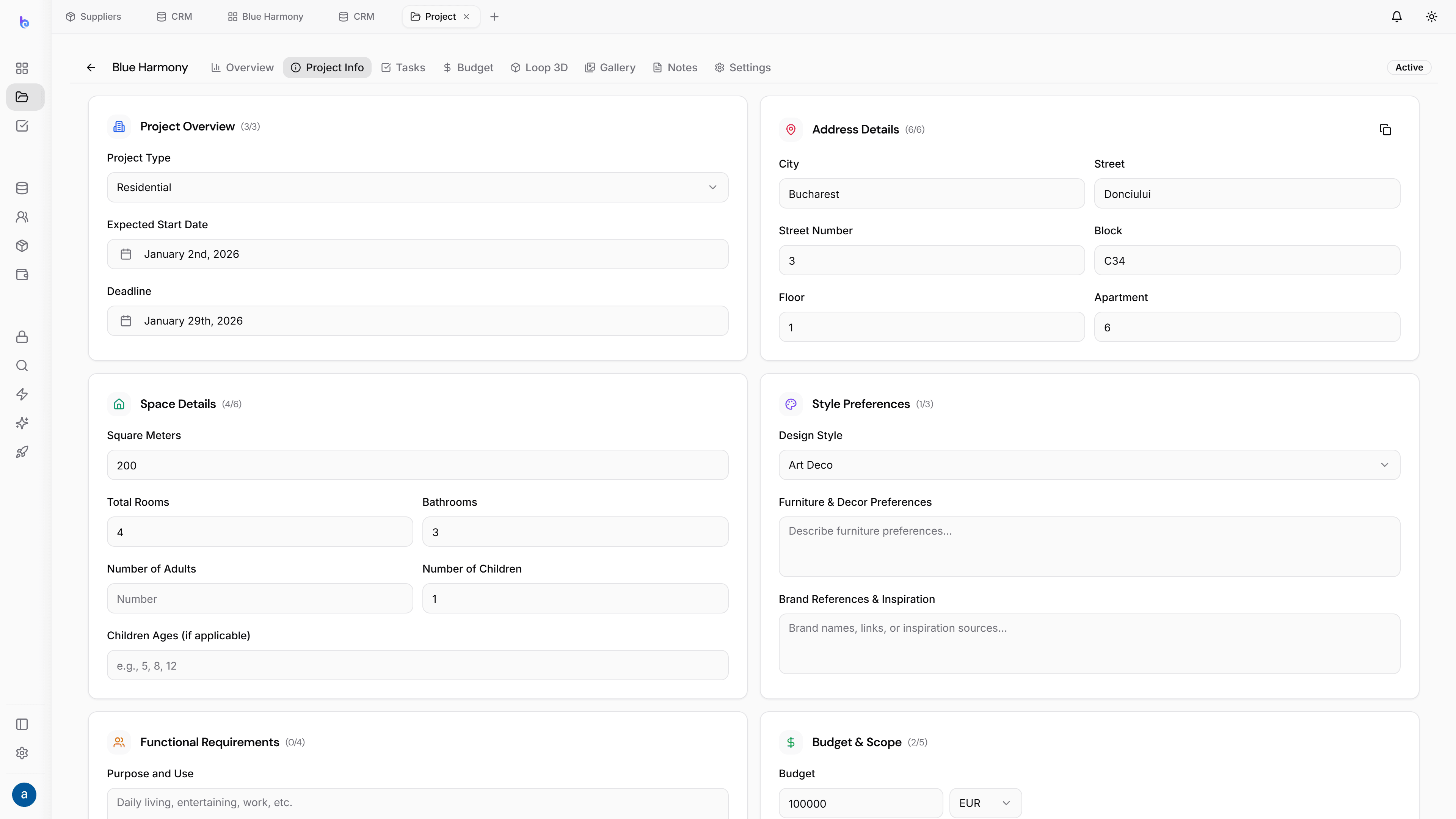Expand the Project Type dropdown
The width and height of the screenshot is (1456, 819).
click(x=418, y=188)
